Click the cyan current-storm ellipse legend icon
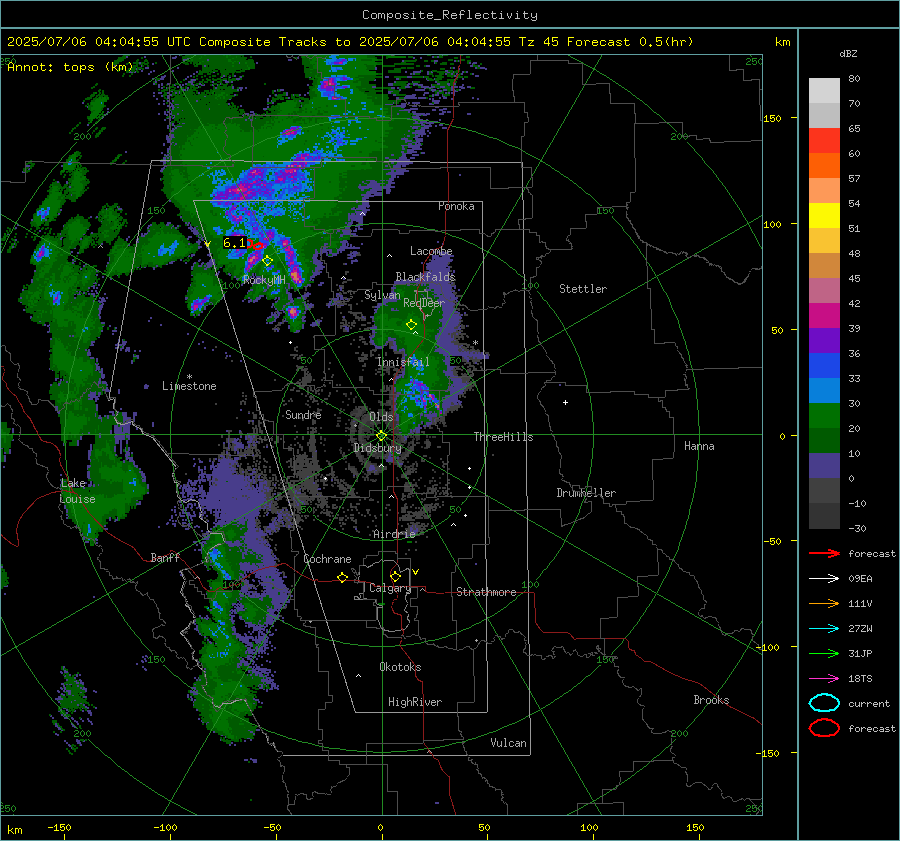 coord(824,703)
